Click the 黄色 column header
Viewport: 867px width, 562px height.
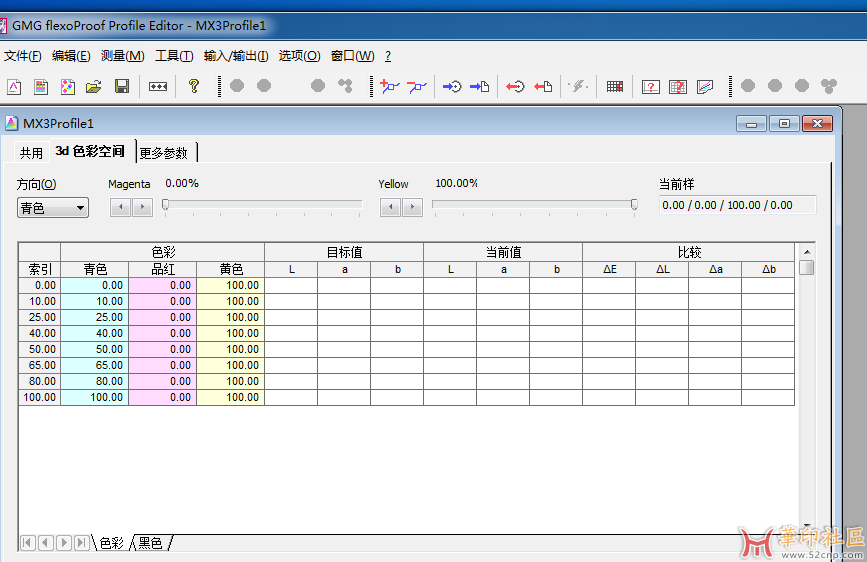click(x=231, y=269)
